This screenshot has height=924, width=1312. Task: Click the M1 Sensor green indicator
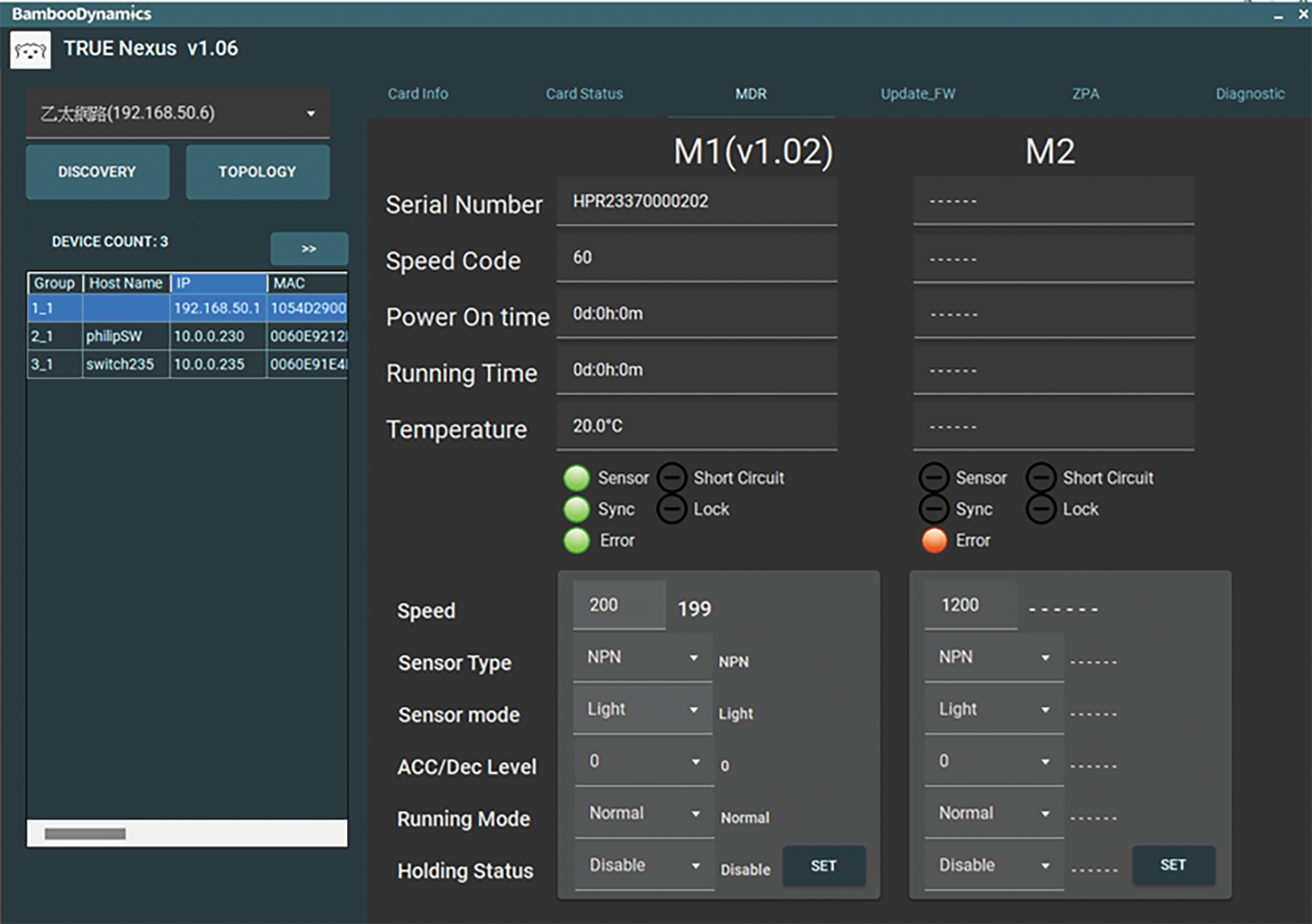pos(577,478)
